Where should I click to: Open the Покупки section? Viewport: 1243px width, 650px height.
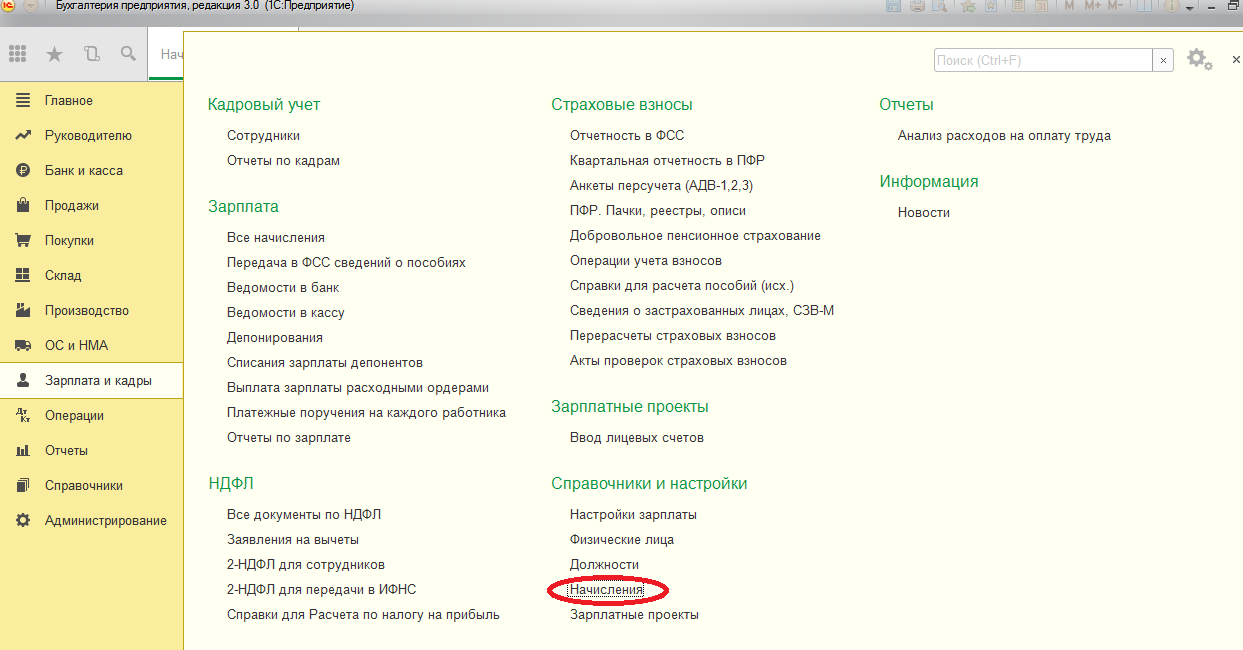tap(92, 241)
